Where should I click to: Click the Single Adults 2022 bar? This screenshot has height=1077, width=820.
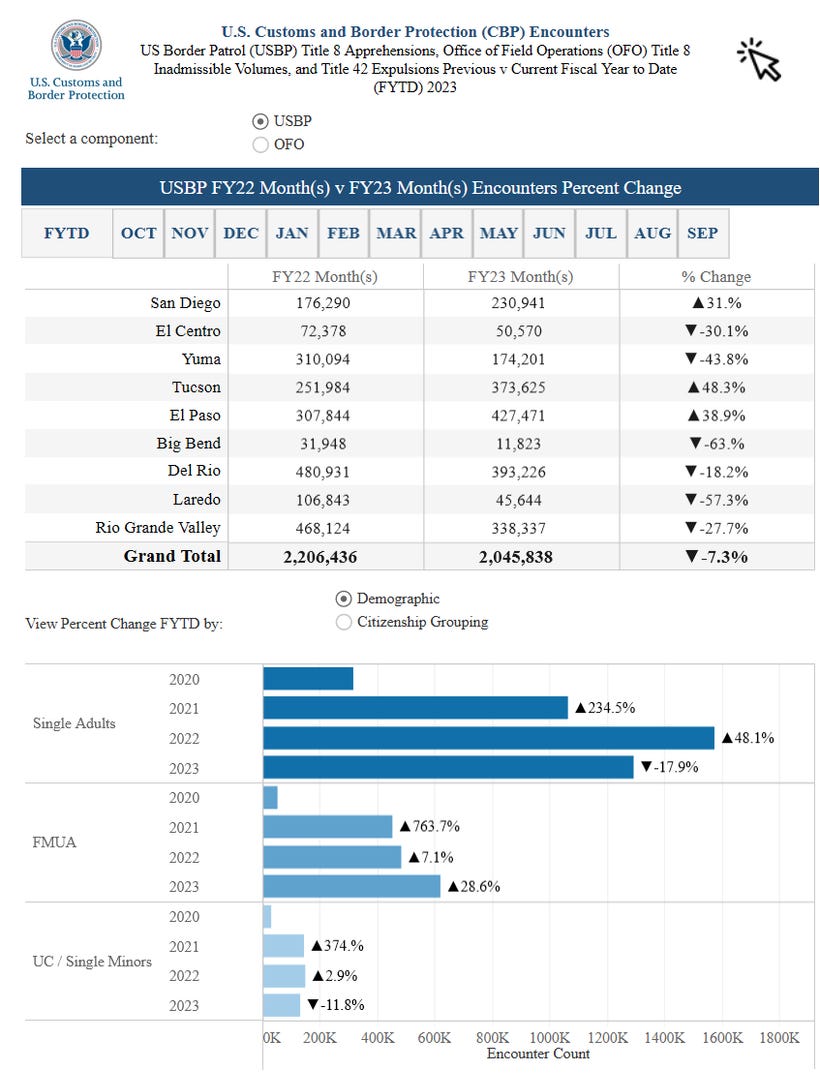489,738
